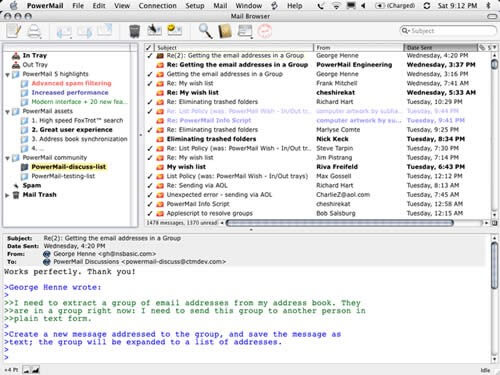Toggle read mark for Frank Mitchell's message
The height and width of the screenshot is (375, 500).
[150, 83]
